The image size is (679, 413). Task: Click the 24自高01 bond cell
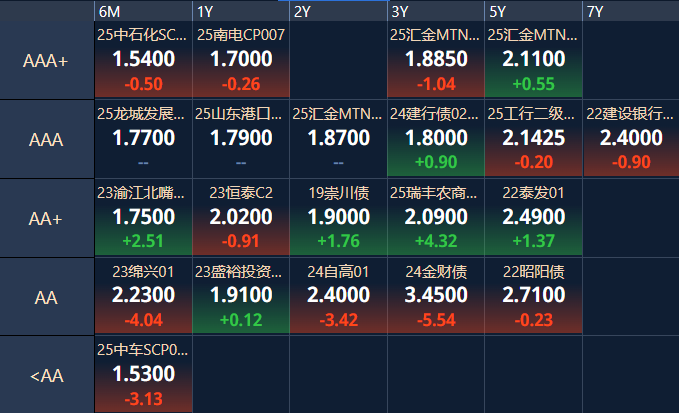[x=338, y=296]
